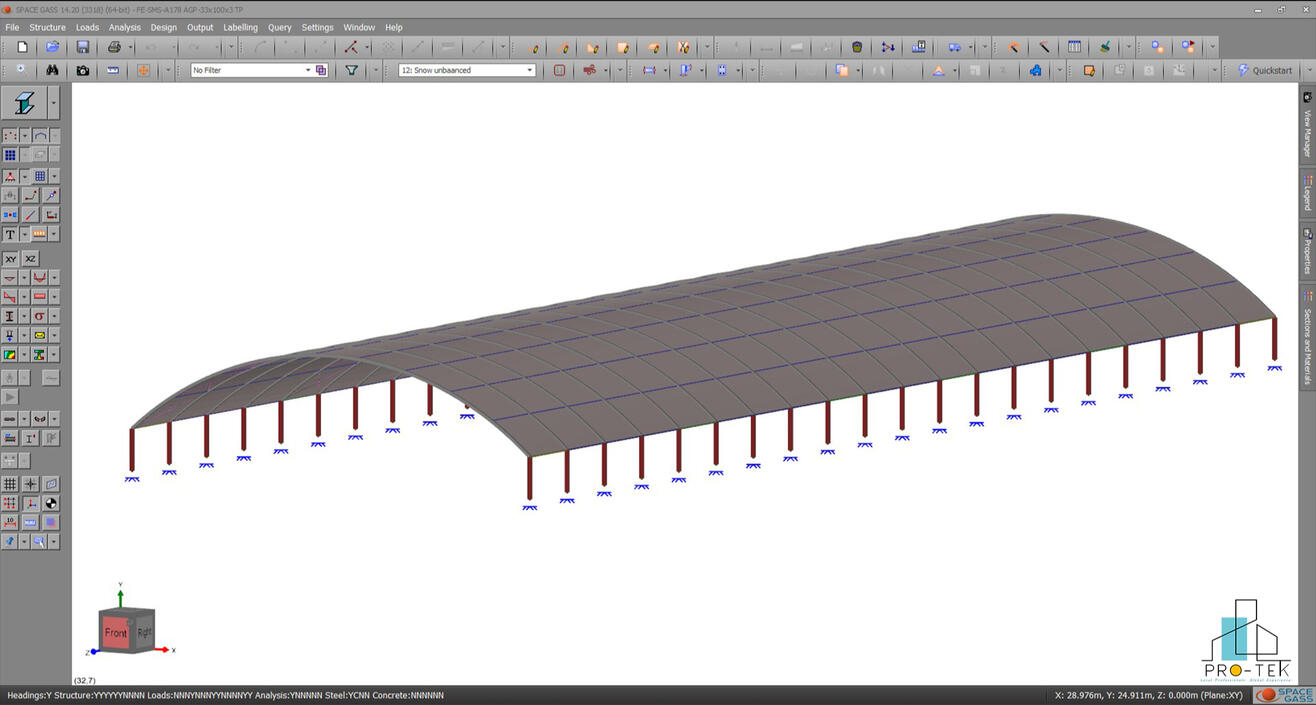Open the filter funnel tool

click(x=352, y=70)
